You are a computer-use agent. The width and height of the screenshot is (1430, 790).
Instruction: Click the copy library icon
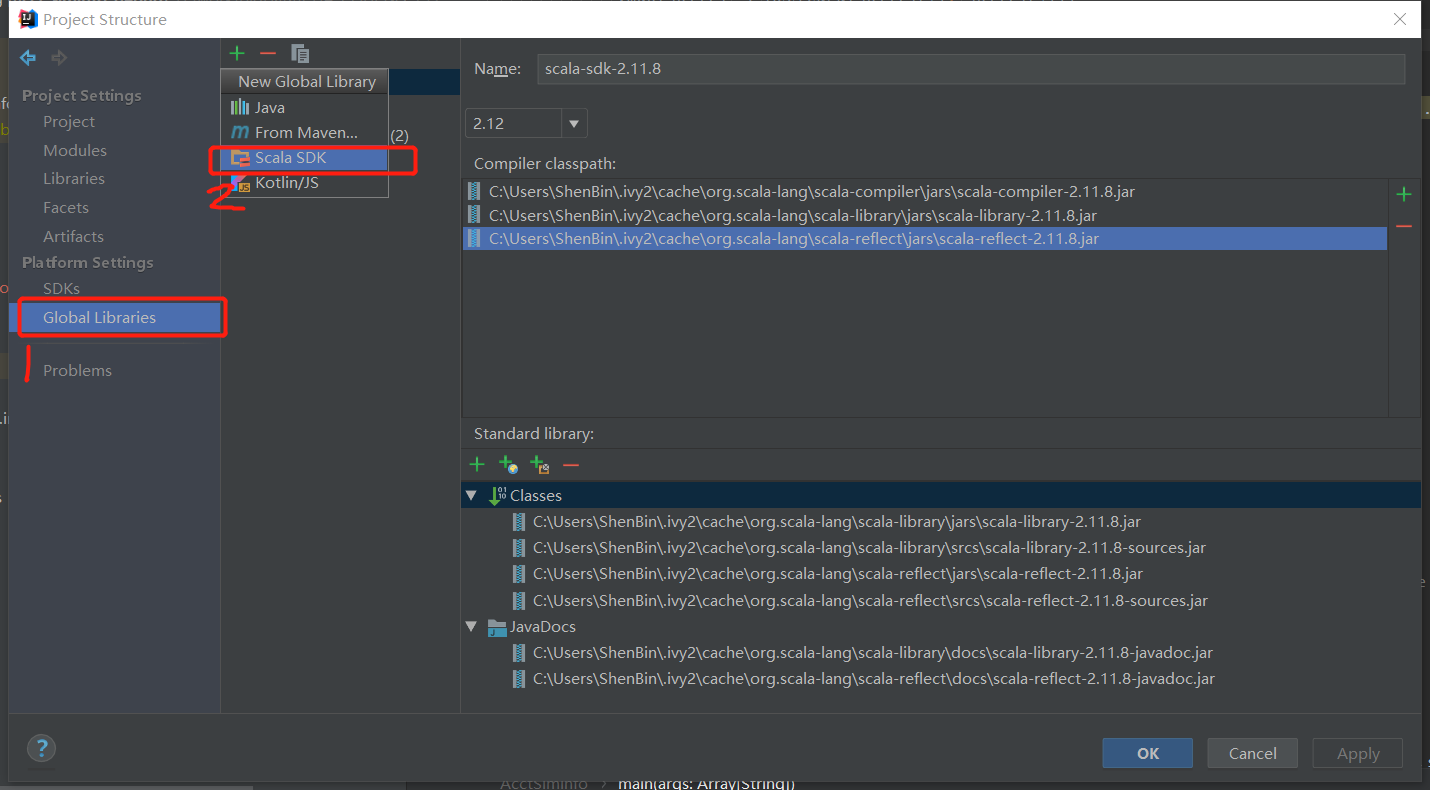300,53
